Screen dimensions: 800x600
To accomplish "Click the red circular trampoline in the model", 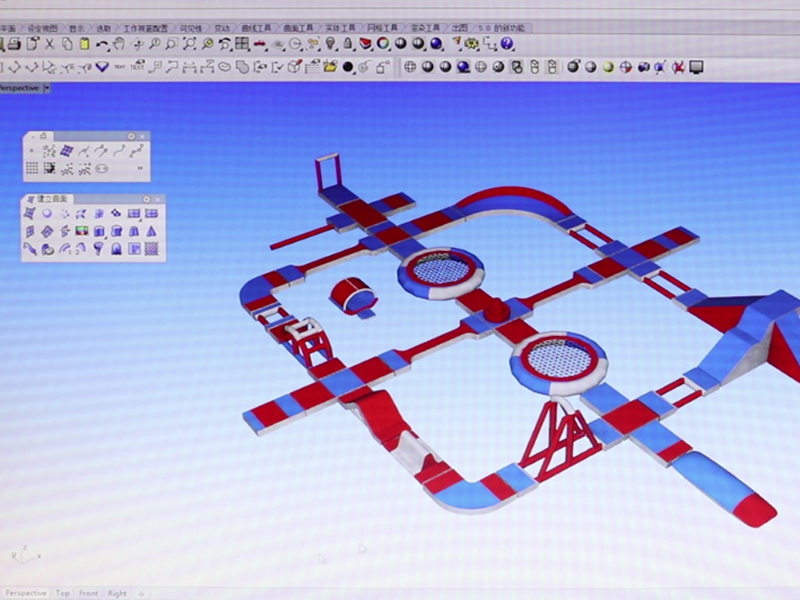I will tap(441, 269).
